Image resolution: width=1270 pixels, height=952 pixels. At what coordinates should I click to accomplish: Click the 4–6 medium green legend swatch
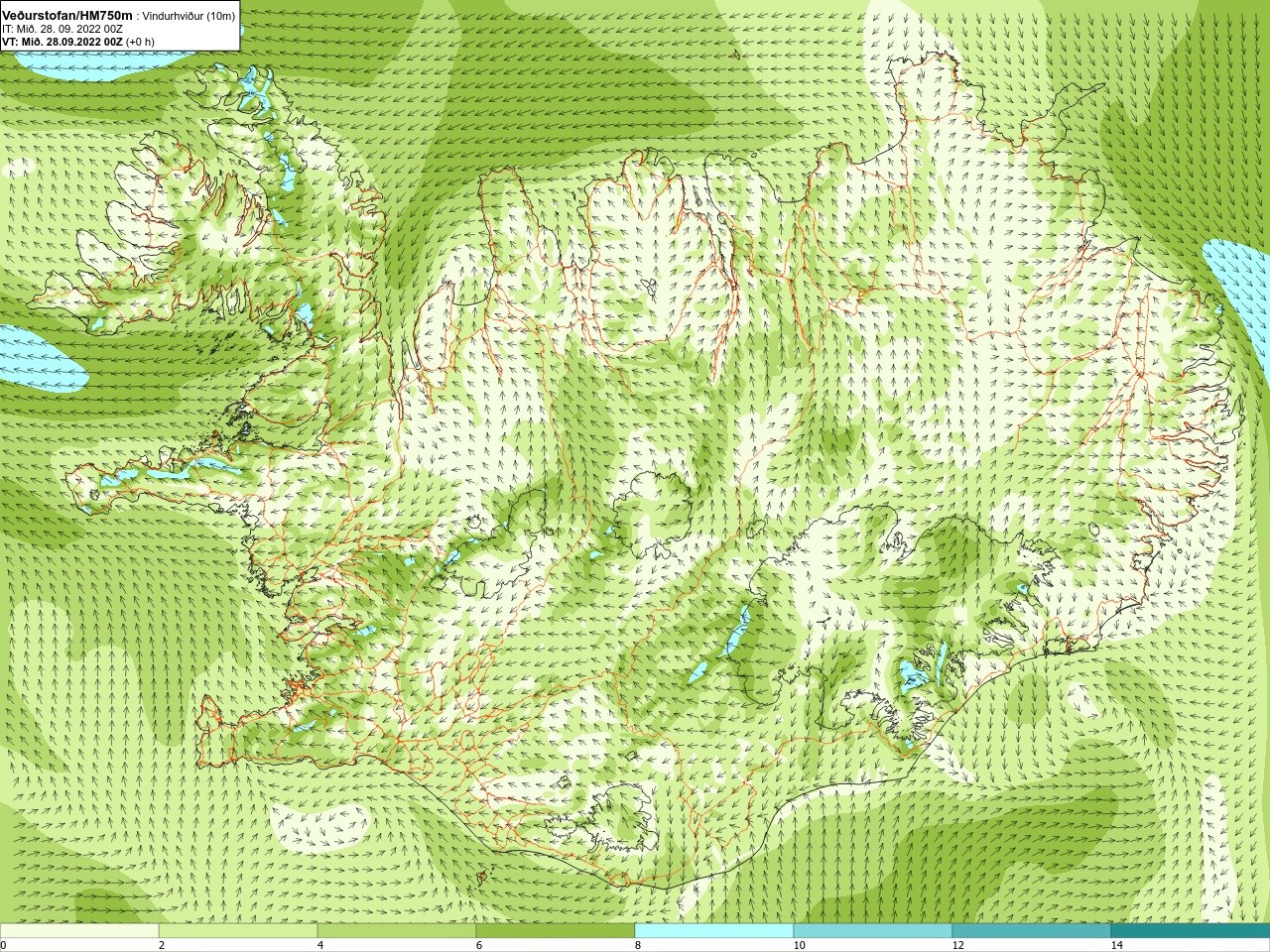397,931
